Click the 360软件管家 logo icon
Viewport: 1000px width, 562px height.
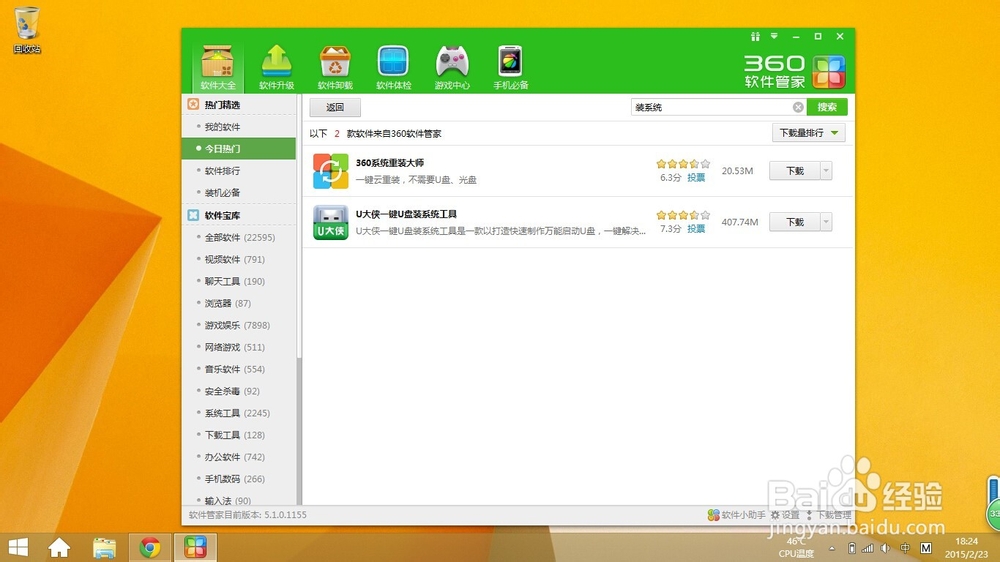[x=828, y=71]
